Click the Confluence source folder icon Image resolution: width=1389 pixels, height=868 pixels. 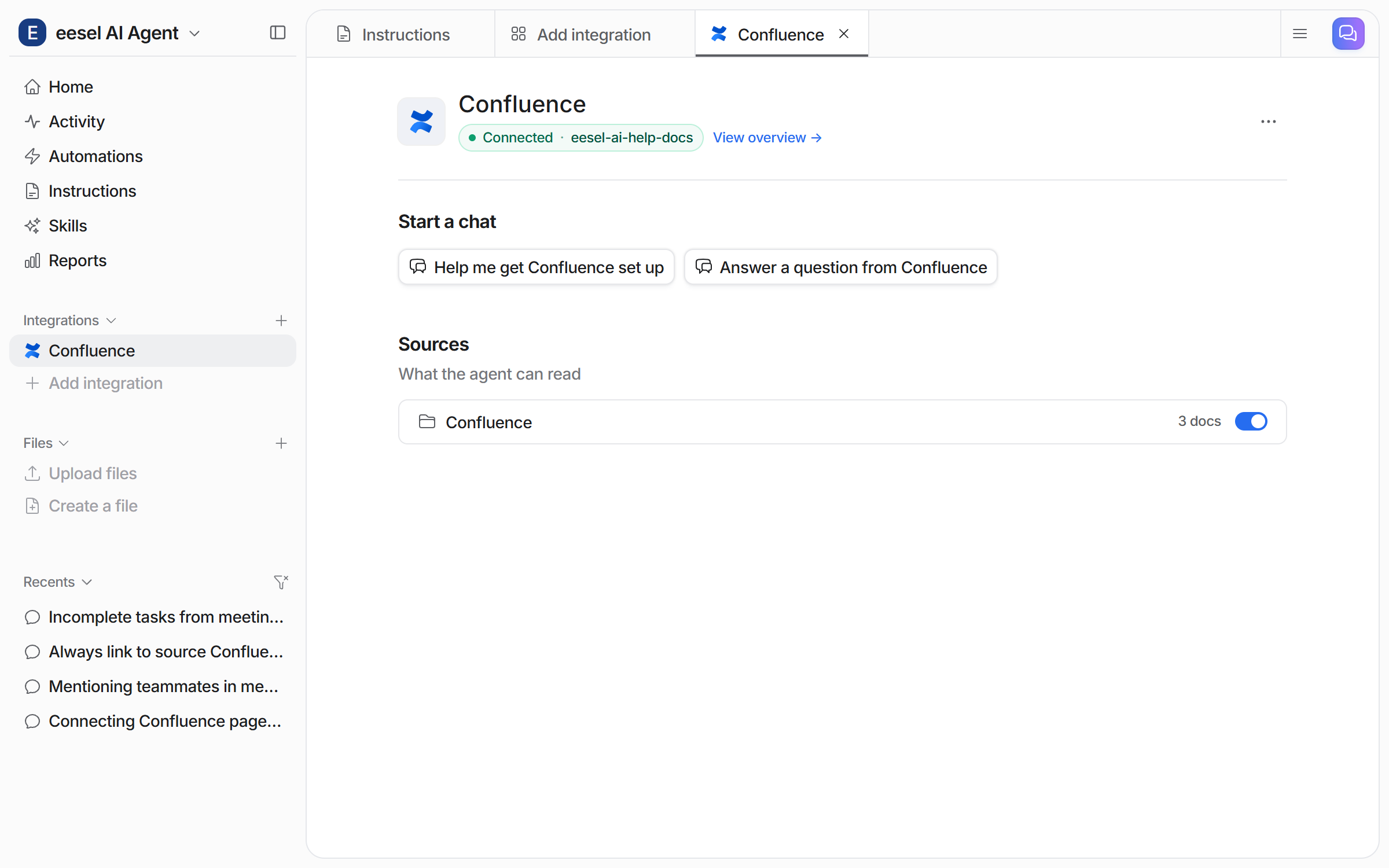point(427,422)
